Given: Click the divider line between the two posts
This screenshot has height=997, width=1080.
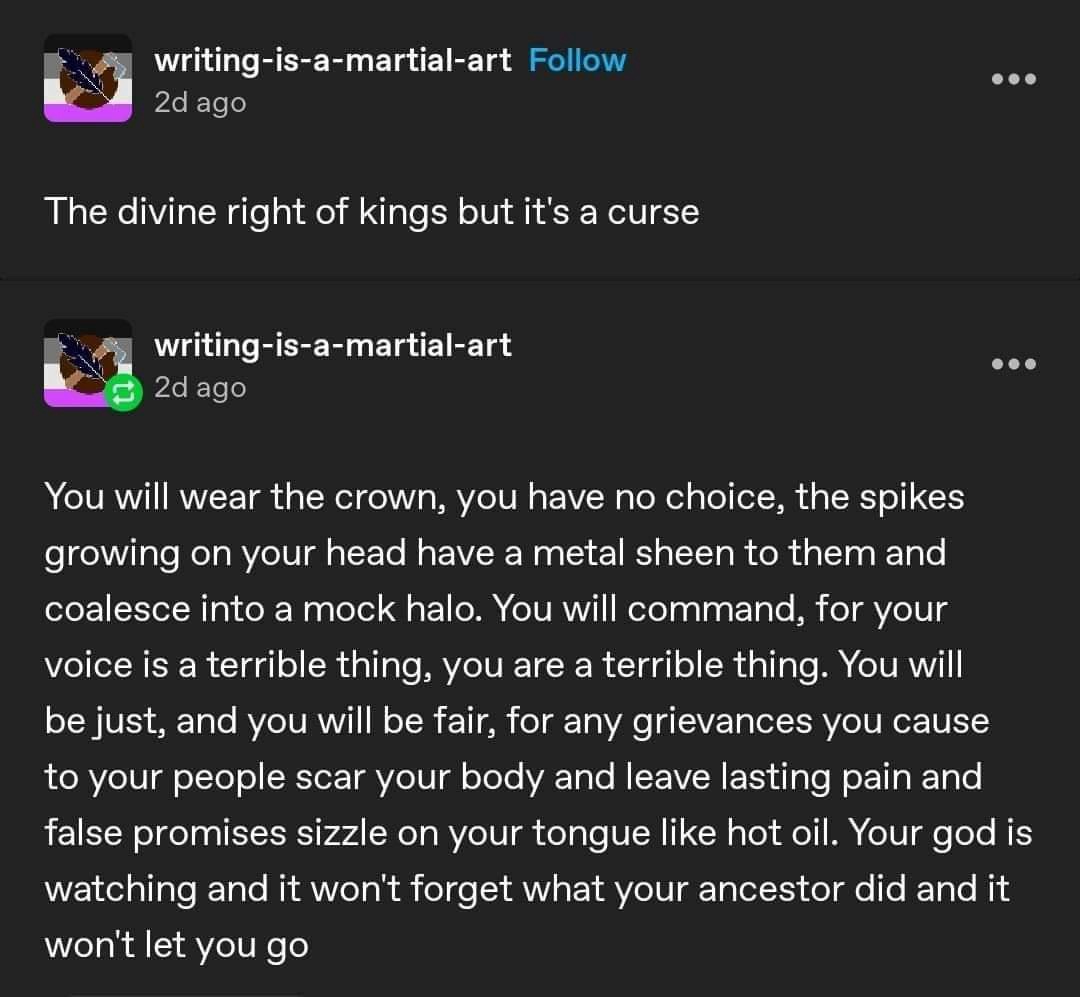Looking at the screenshot, I should pos(540,279).
